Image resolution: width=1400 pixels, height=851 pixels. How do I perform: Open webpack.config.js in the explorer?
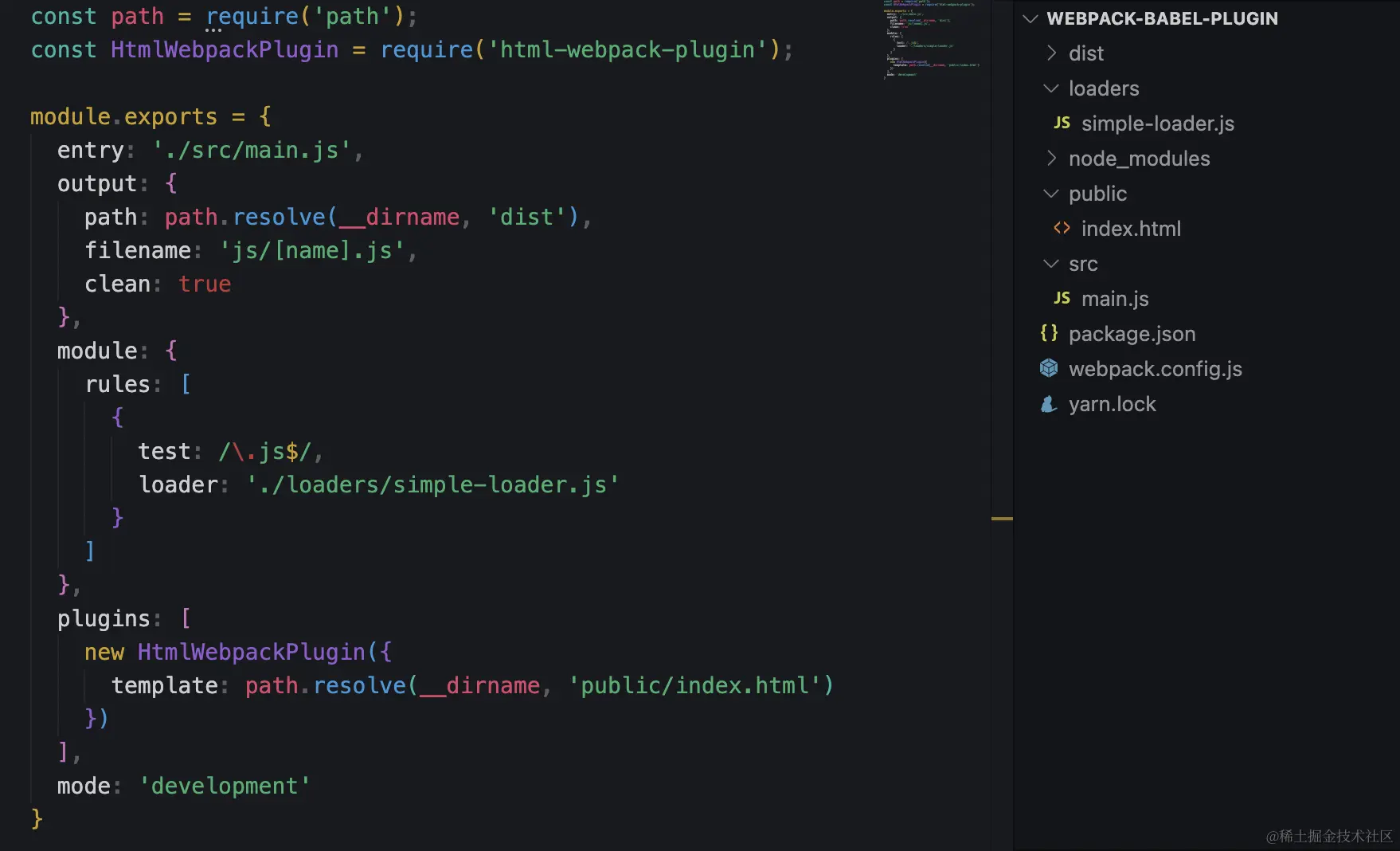tap(1155, 369)
